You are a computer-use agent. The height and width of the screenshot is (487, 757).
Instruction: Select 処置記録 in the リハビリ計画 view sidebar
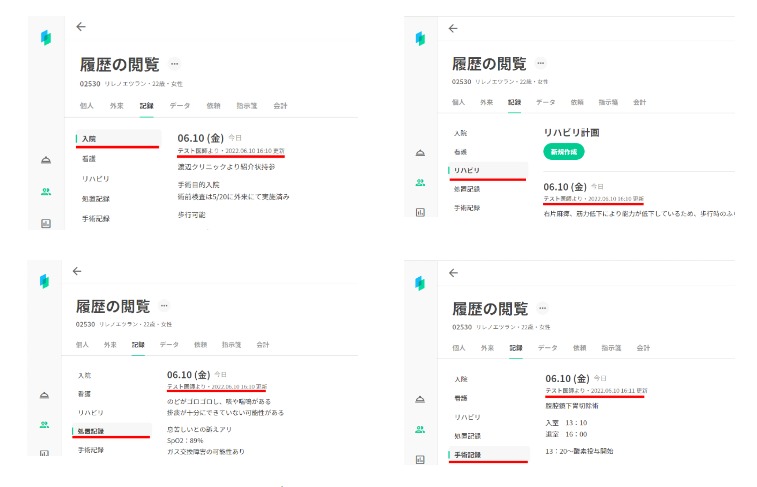click(x=466, y=189)
